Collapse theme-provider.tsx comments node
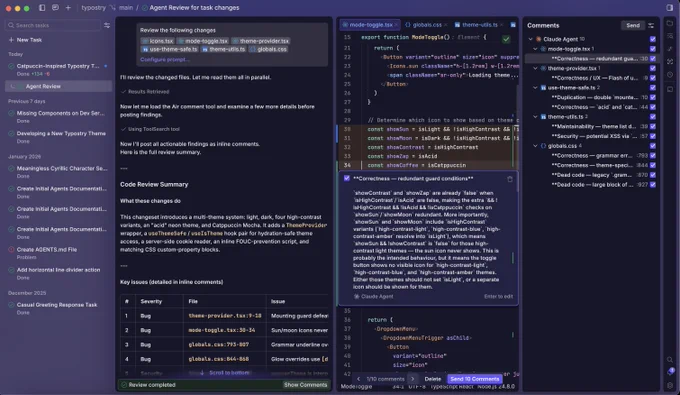 pyautogui.click(x=535, y=69)
